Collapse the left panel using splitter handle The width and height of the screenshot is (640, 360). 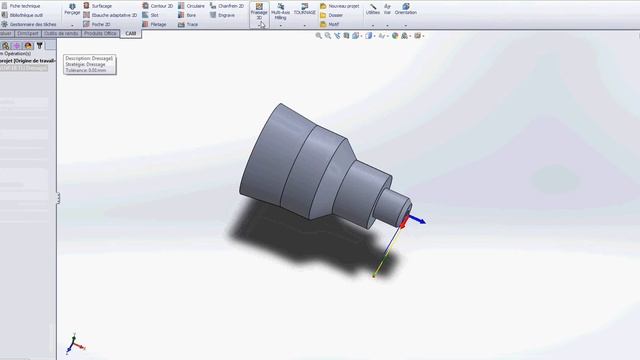point(58,198)
